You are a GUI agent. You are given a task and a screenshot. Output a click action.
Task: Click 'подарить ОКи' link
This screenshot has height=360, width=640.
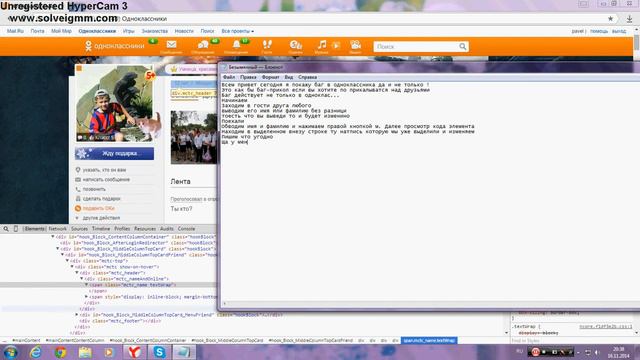click(98, 209)
